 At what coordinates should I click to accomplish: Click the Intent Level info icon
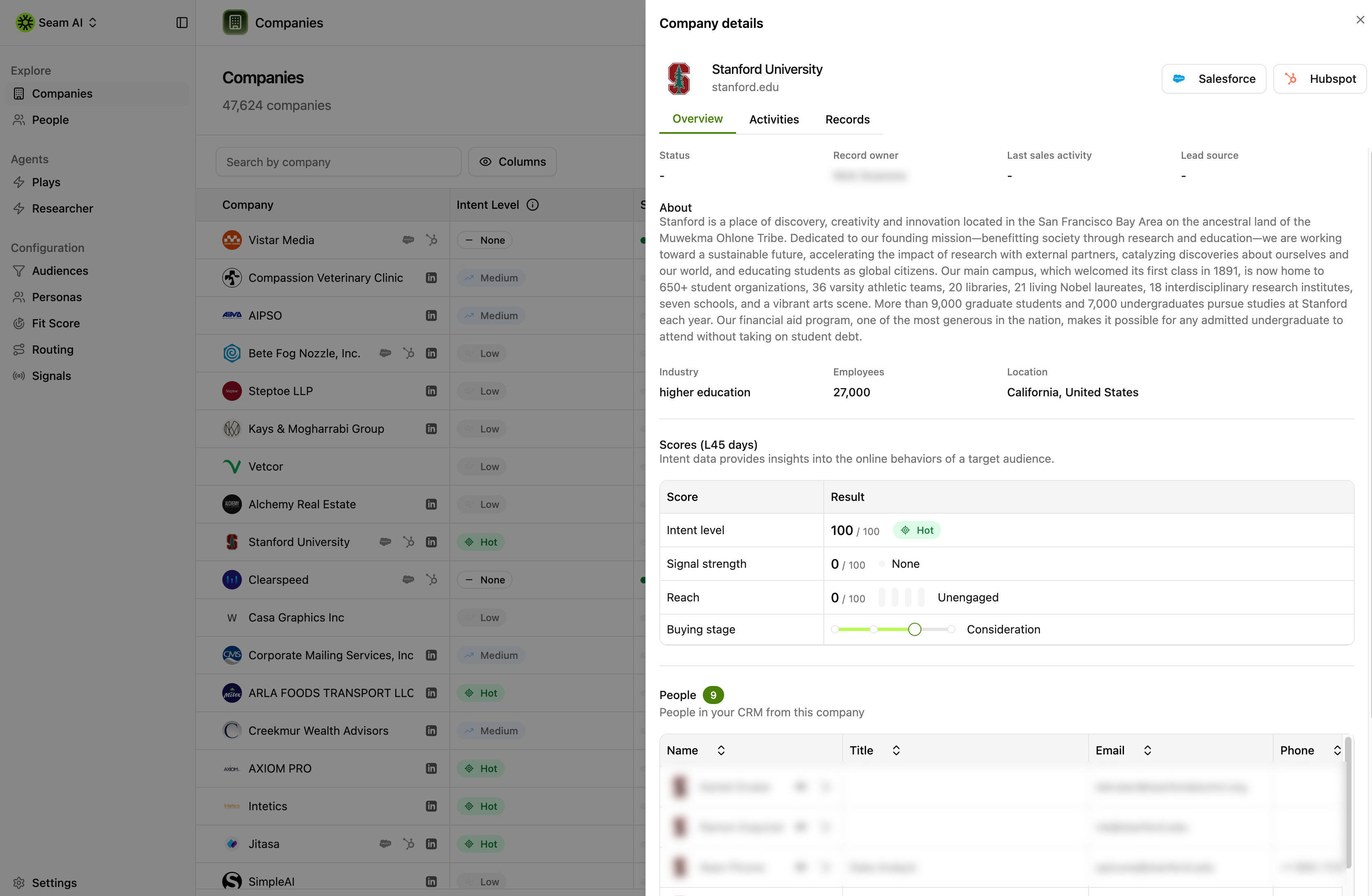tap(533, 205)
